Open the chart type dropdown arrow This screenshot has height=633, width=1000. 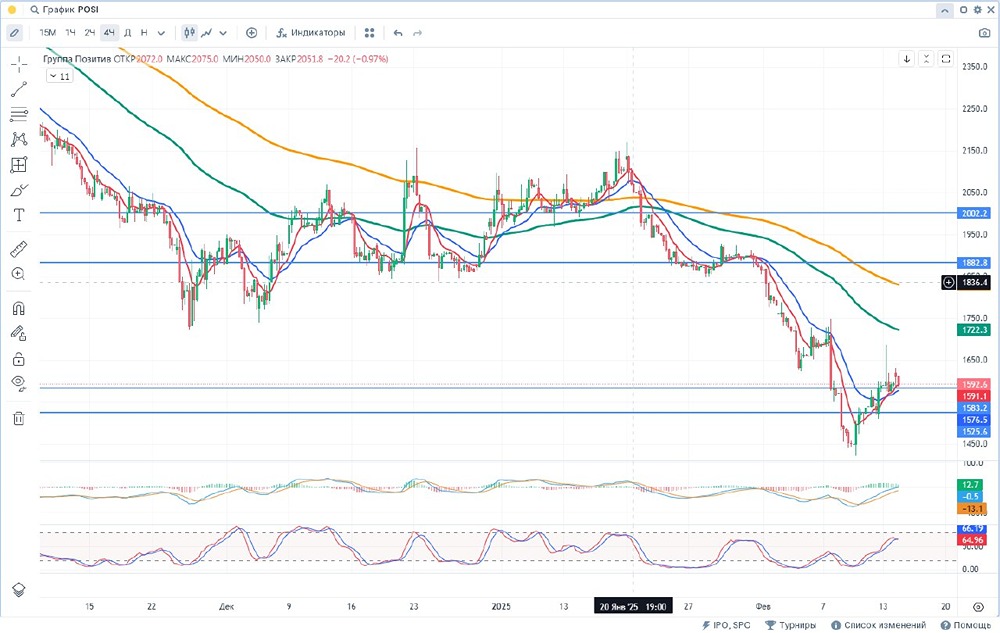coord(223,33)
